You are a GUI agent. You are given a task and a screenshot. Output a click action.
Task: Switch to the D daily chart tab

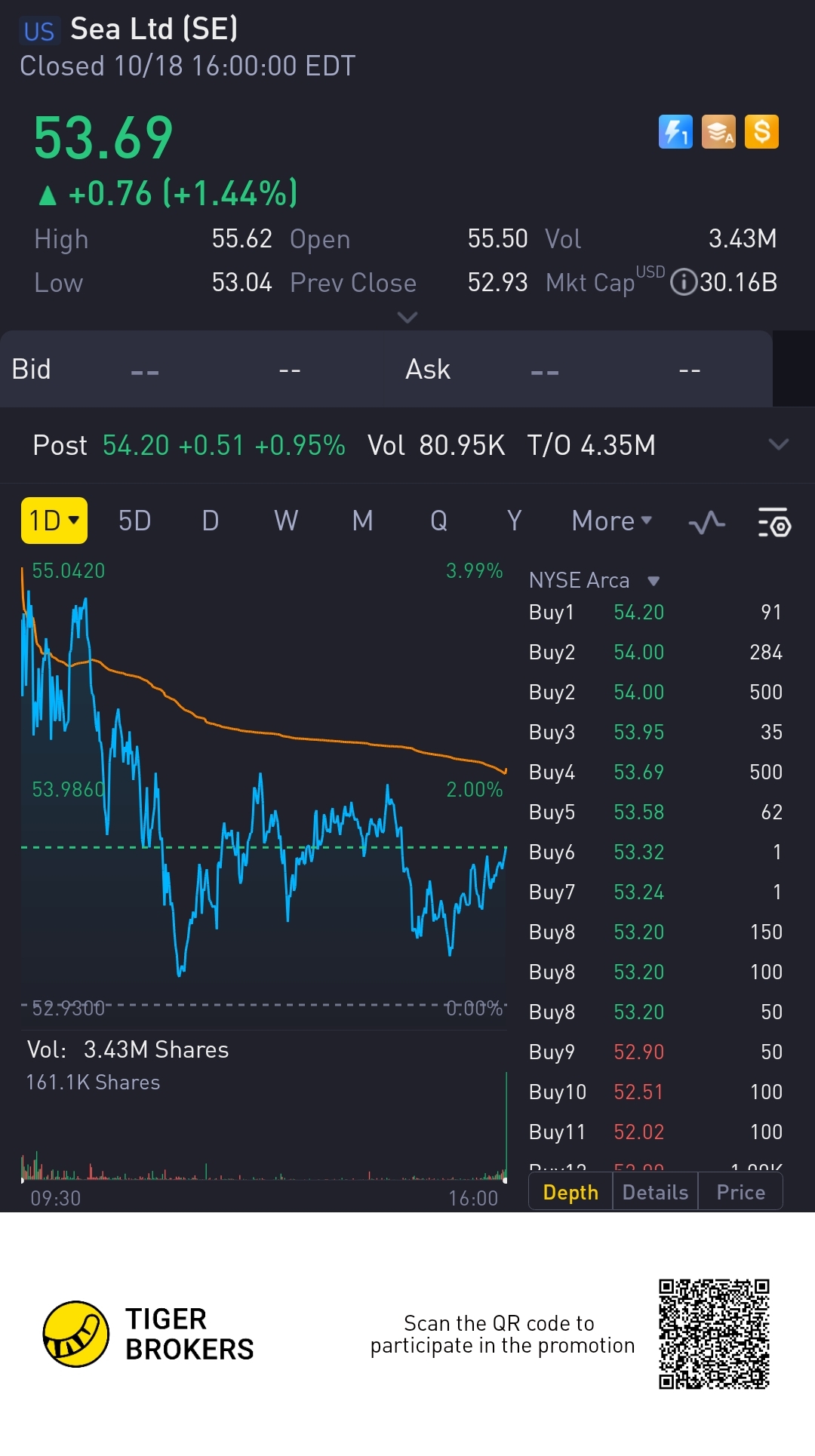211,521
